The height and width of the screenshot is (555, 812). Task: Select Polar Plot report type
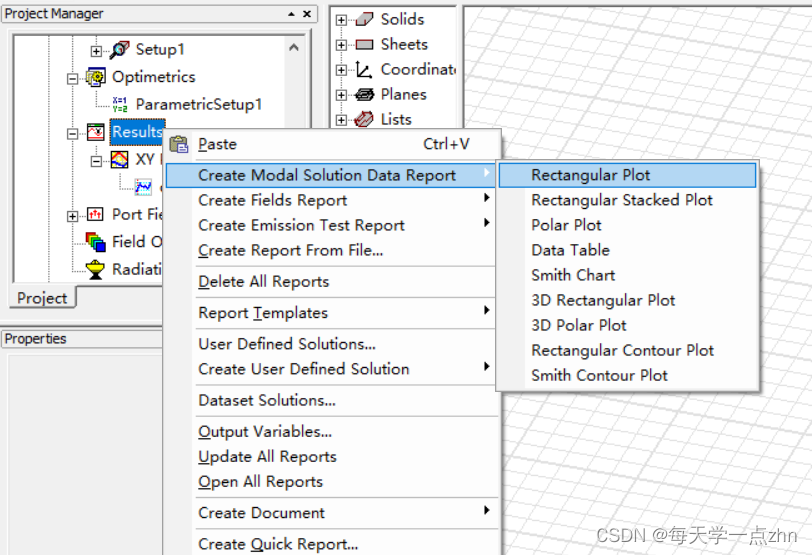point(627,225)
